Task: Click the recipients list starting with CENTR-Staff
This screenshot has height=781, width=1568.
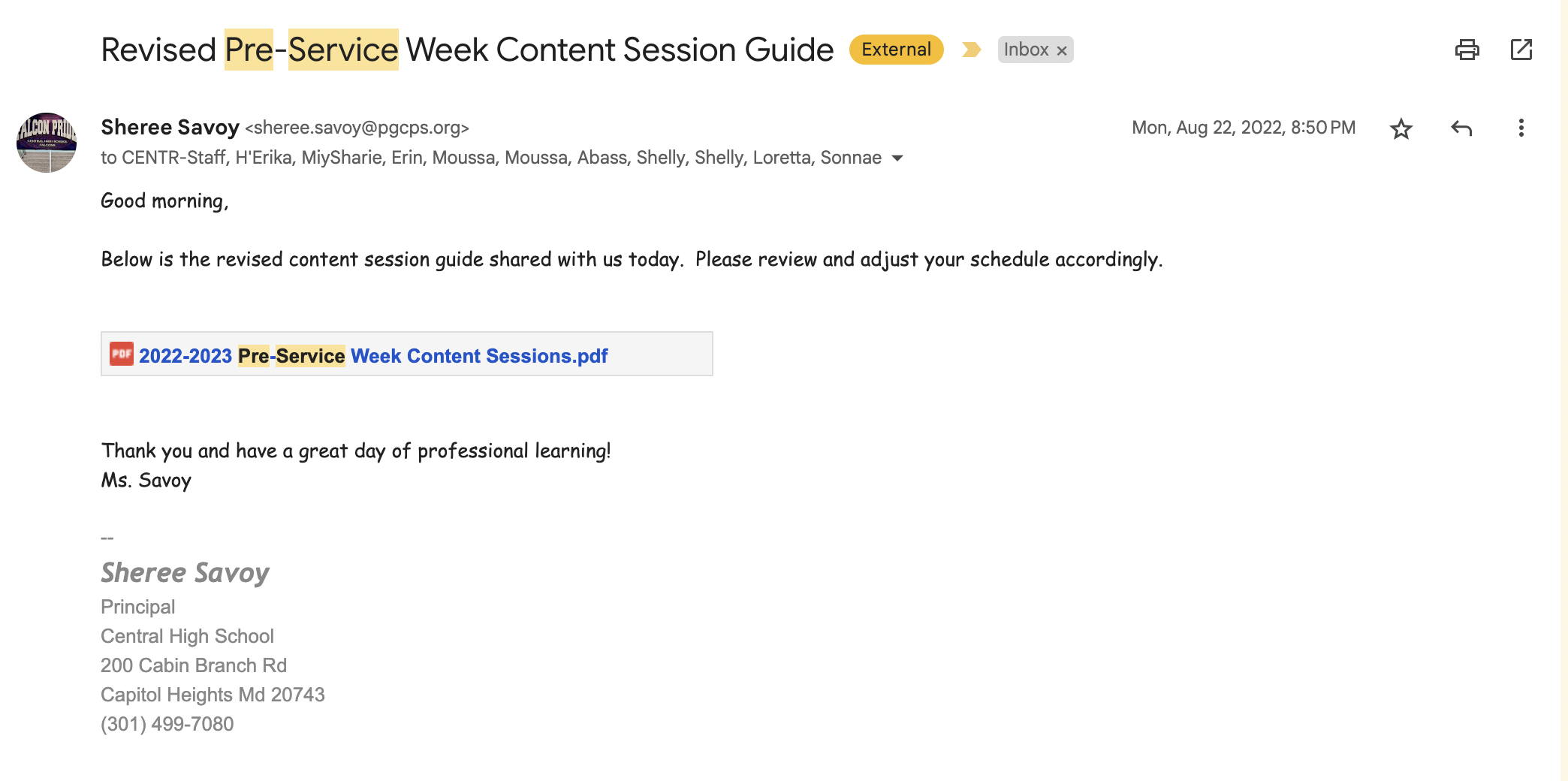Action: point(491,158)
